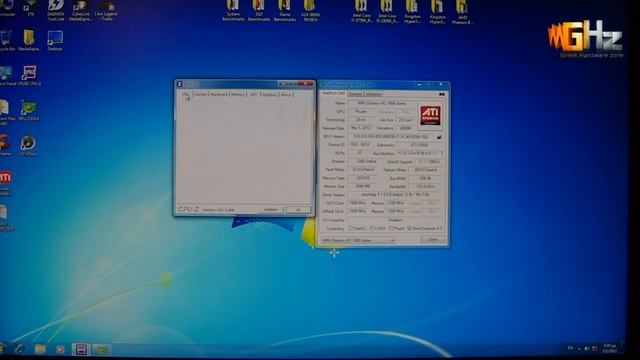The width and height of the screenshot is (640, 360).
Task: Open the Game Benchmarks folder
Action: point(284,10)
